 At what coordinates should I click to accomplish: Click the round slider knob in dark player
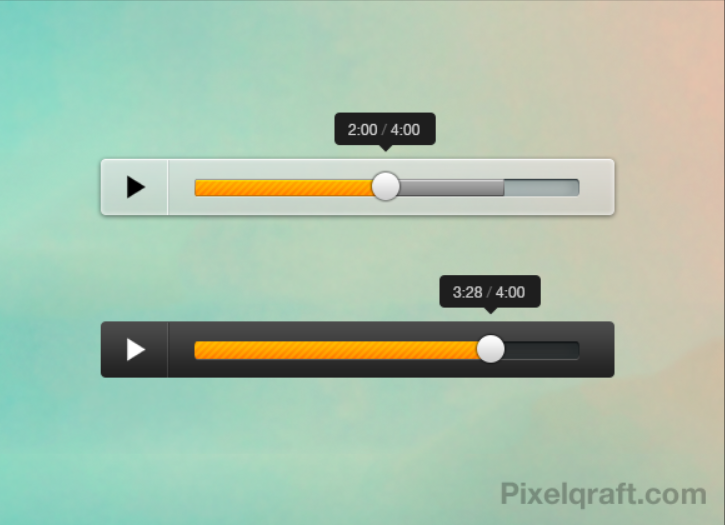490,349
